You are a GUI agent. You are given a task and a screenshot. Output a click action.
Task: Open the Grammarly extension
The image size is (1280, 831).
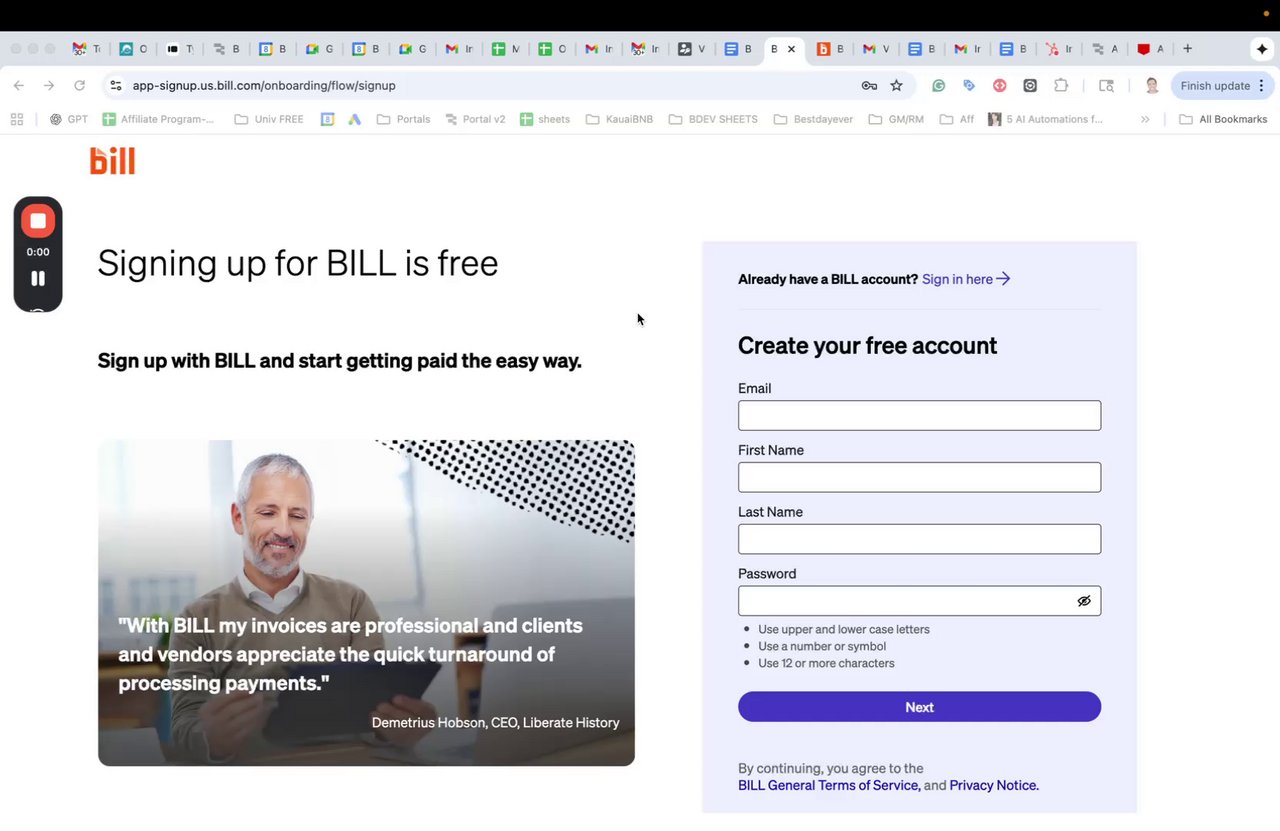(938, 86)
